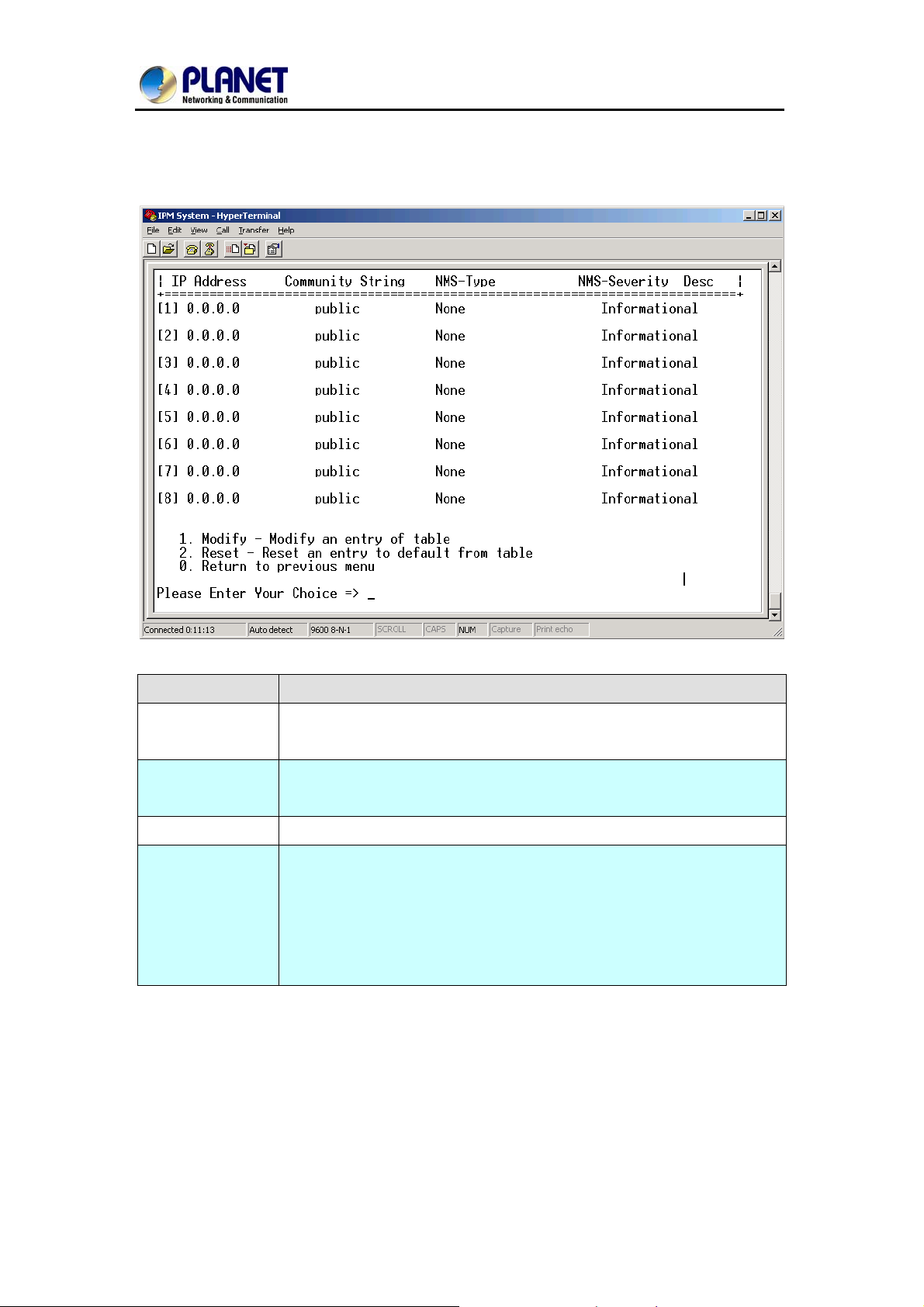924x1307 pixels.
Task: Click the 'Please Enter Your Choice' prompt
Action: coord(258,593)
